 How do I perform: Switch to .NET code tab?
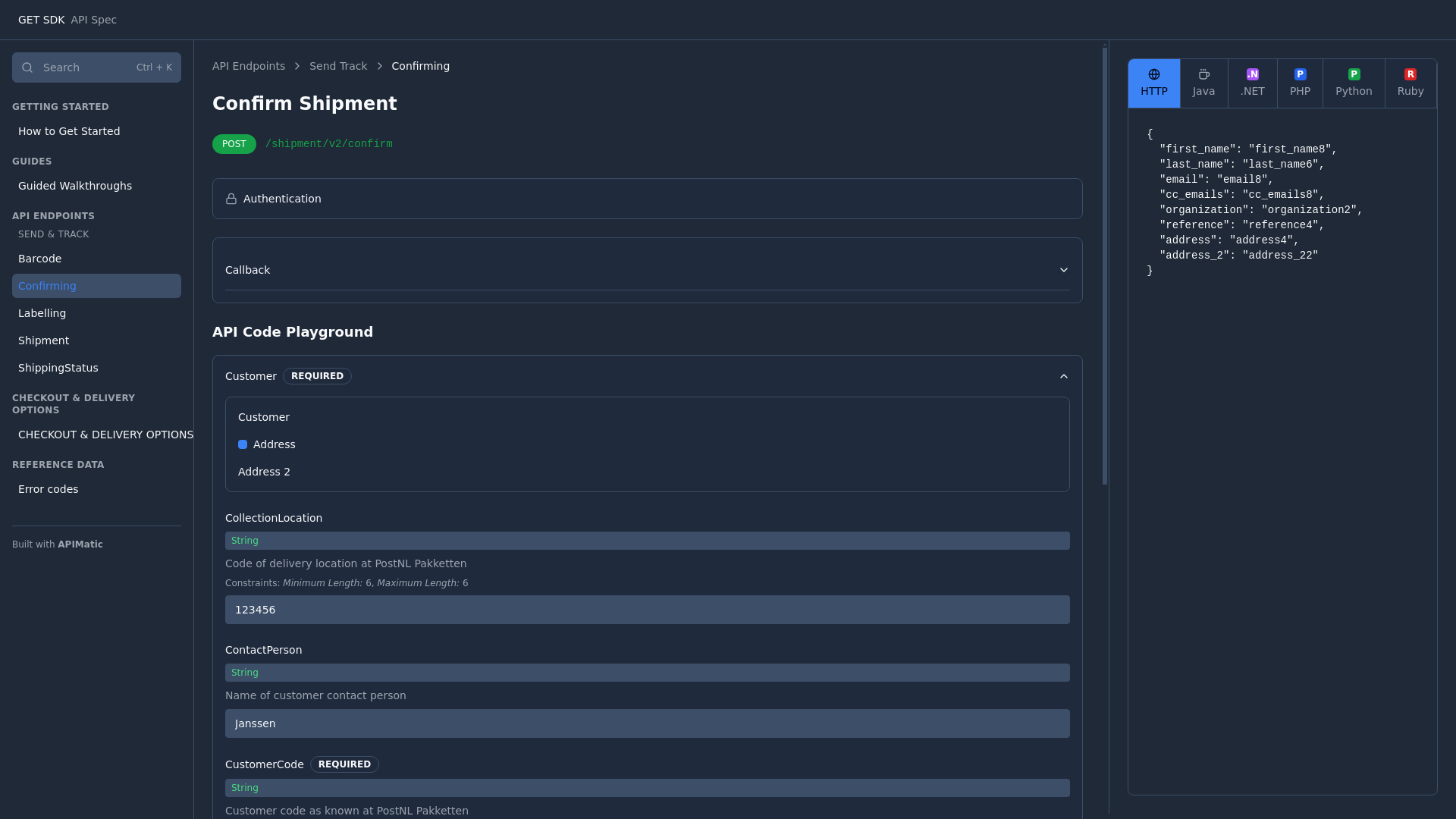(1253, 83)
